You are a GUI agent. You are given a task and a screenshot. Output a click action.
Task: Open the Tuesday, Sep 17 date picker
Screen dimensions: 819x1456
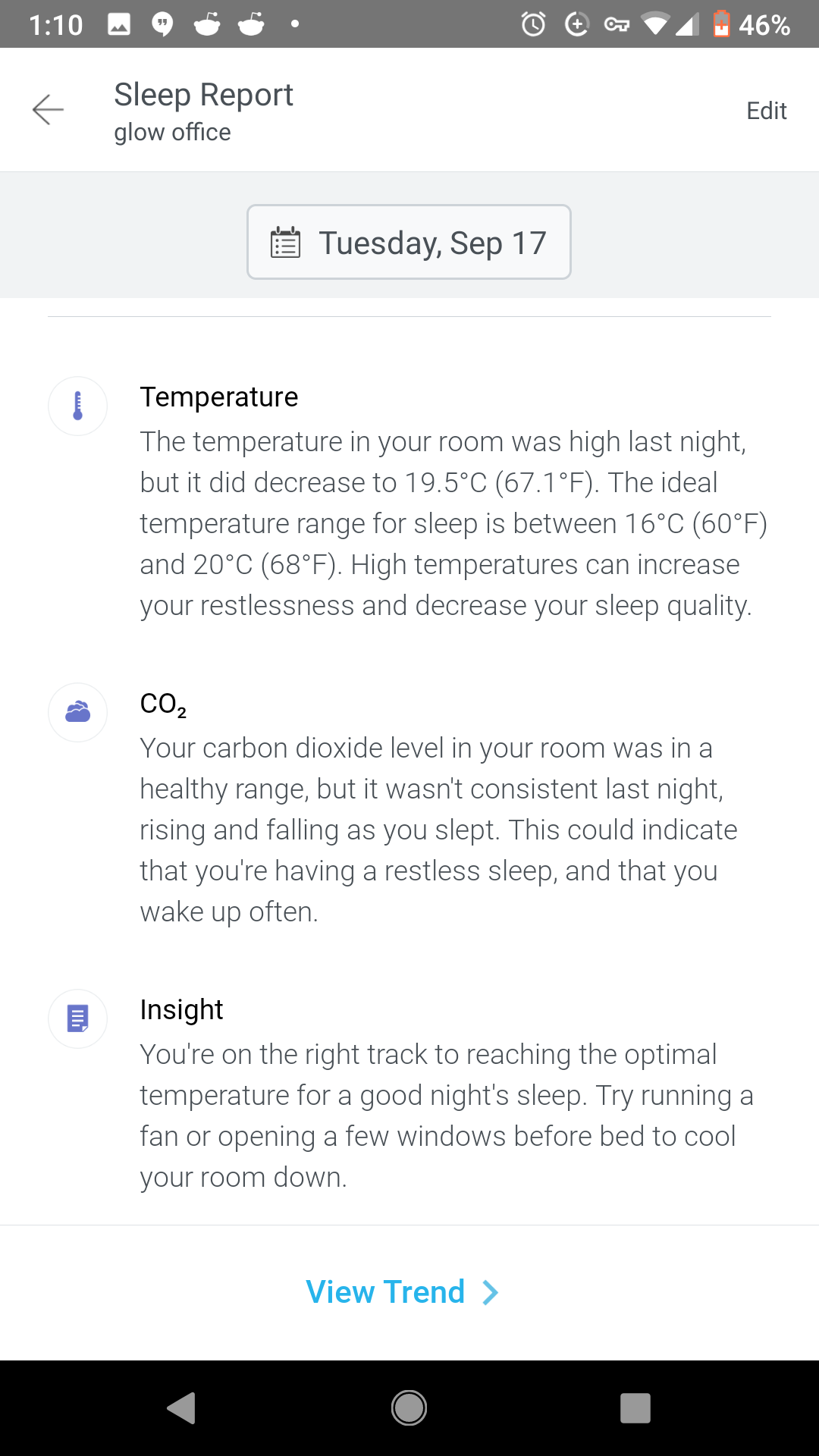pos(409,242)
